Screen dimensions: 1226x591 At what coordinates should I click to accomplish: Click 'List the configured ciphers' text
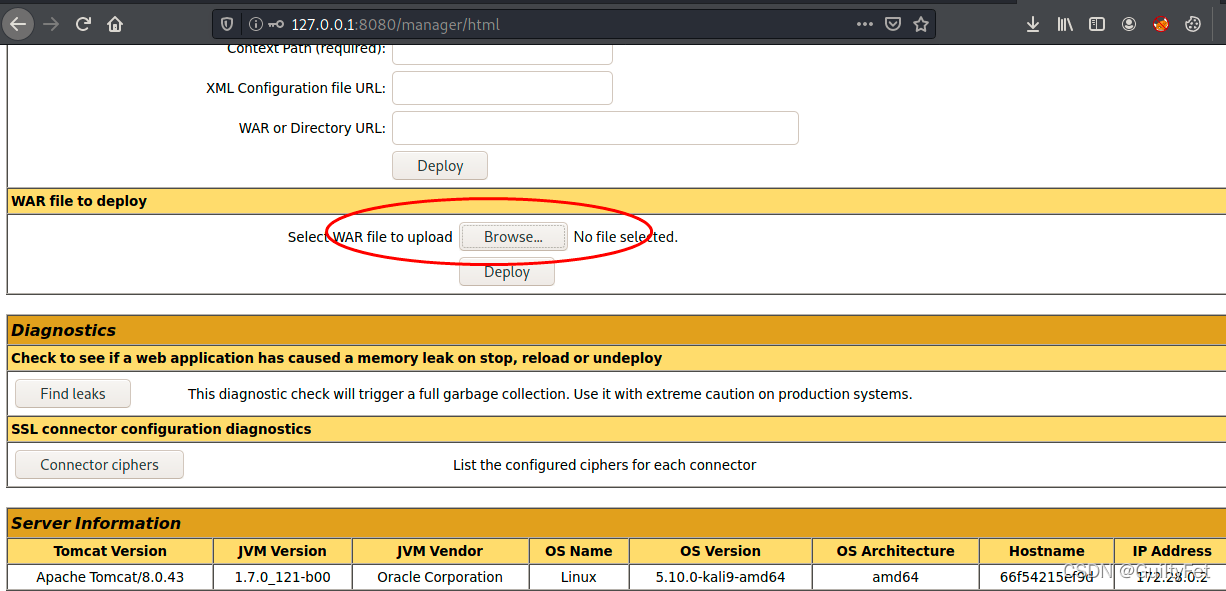click(605, 465)
